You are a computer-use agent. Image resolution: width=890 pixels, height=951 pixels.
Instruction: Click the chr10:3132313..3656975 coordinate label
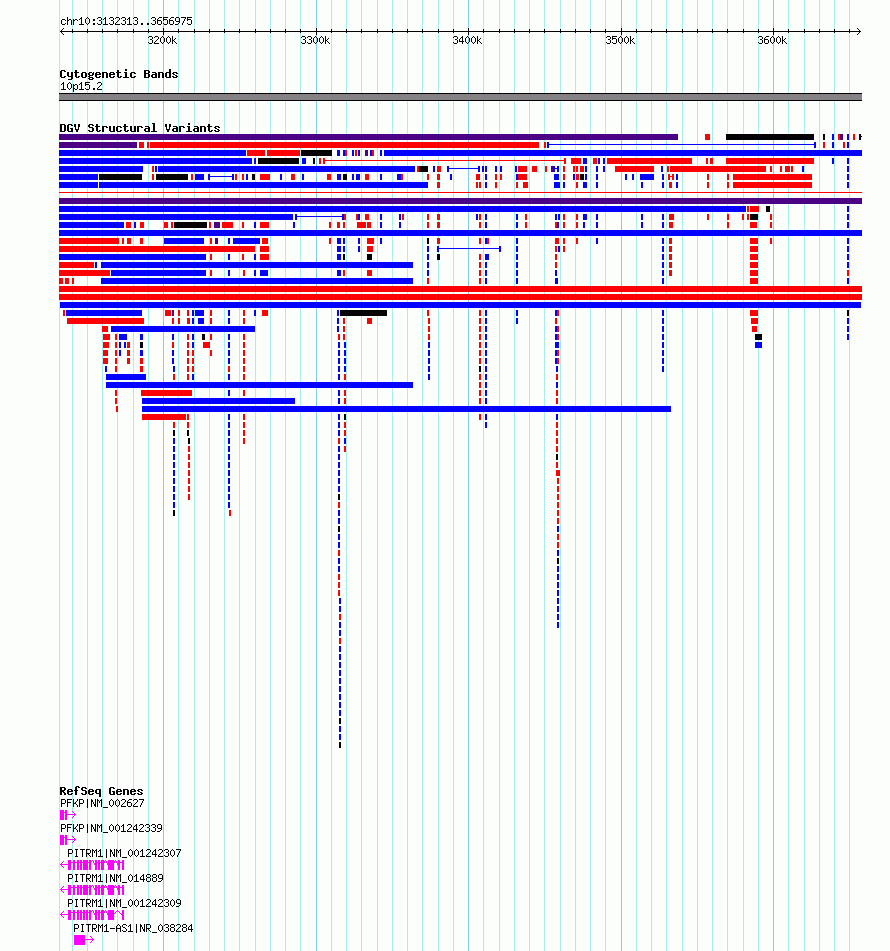coord(126,21)
